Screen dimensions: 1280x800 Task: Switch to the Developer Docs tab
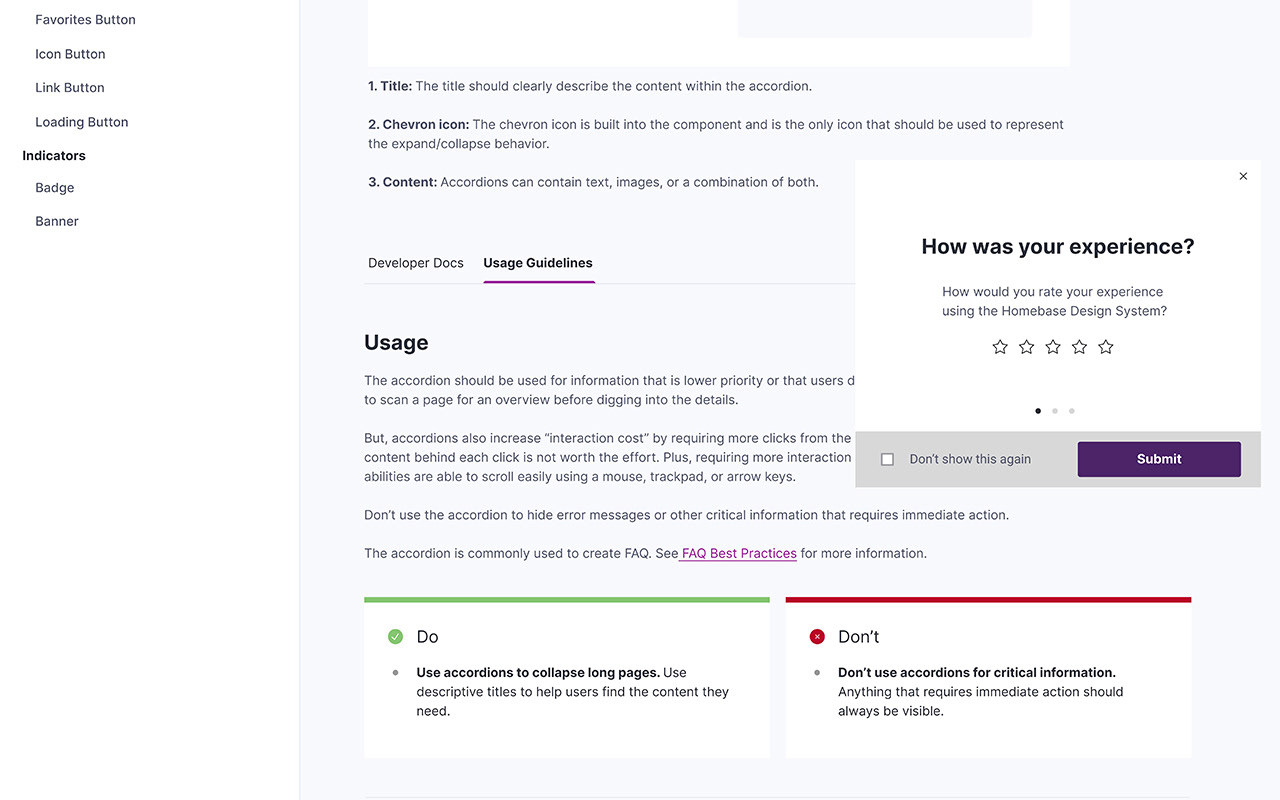pos(416,263)
